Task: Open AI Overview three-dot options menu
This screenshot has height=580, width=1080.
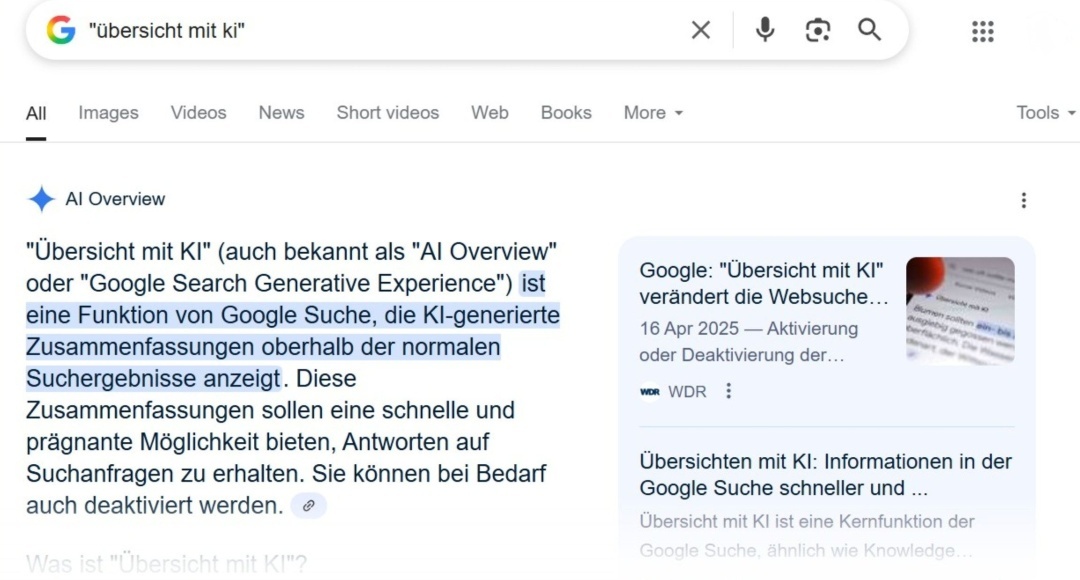Action: [x=1024, y=200]
